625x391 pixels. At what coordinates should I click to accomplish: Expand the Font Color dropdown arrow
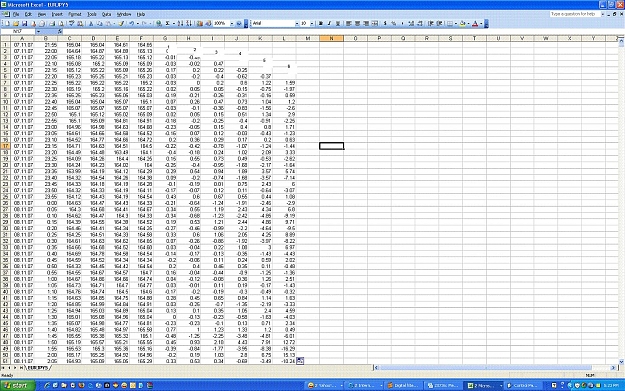[x=481, y=24]
